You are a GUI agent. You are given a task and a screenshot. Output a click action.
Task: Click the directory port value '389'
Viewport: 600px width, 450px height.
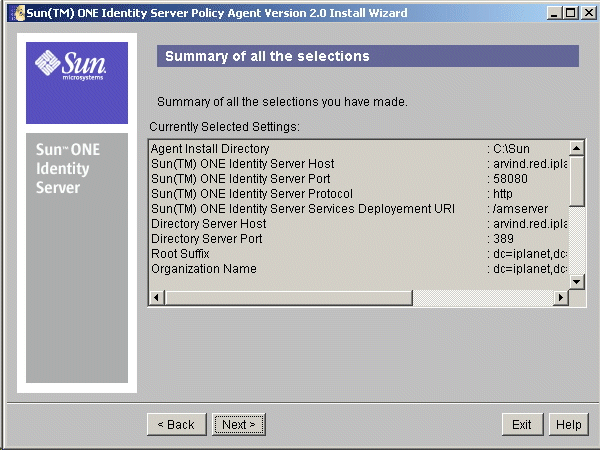(x=504, y=239)
